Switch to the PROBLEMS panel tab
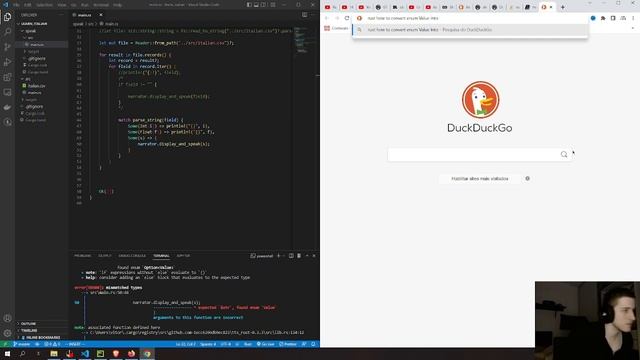The image size is (640, 360). (82, 256)
